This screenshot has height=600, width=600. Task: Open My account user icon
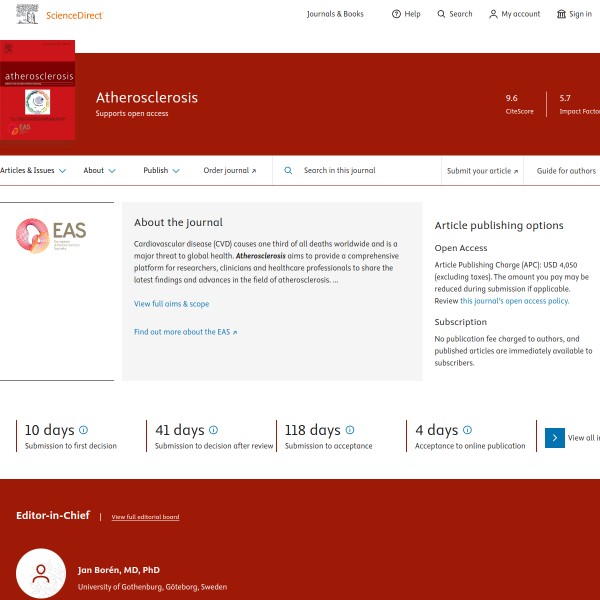(x=493, y=14)
